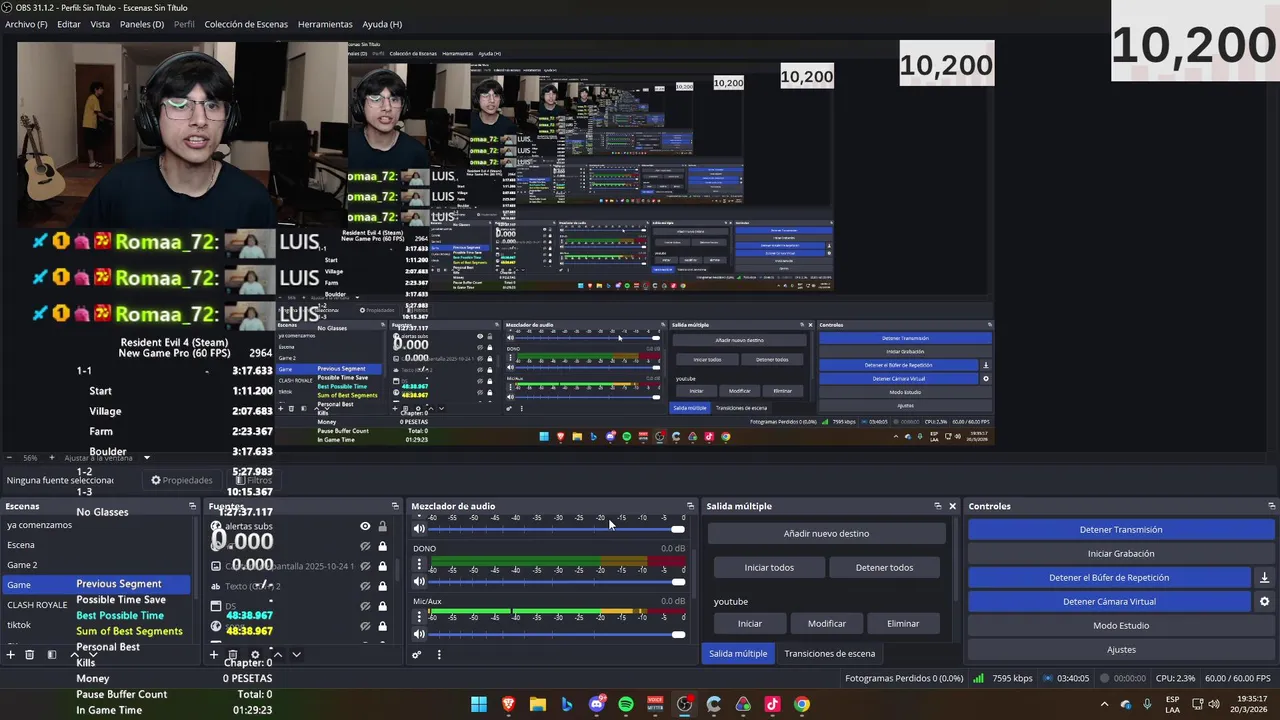1280x720 pixels.
Task: Click Modificar for the youtube destination
Action: click(x=826, y=624)
